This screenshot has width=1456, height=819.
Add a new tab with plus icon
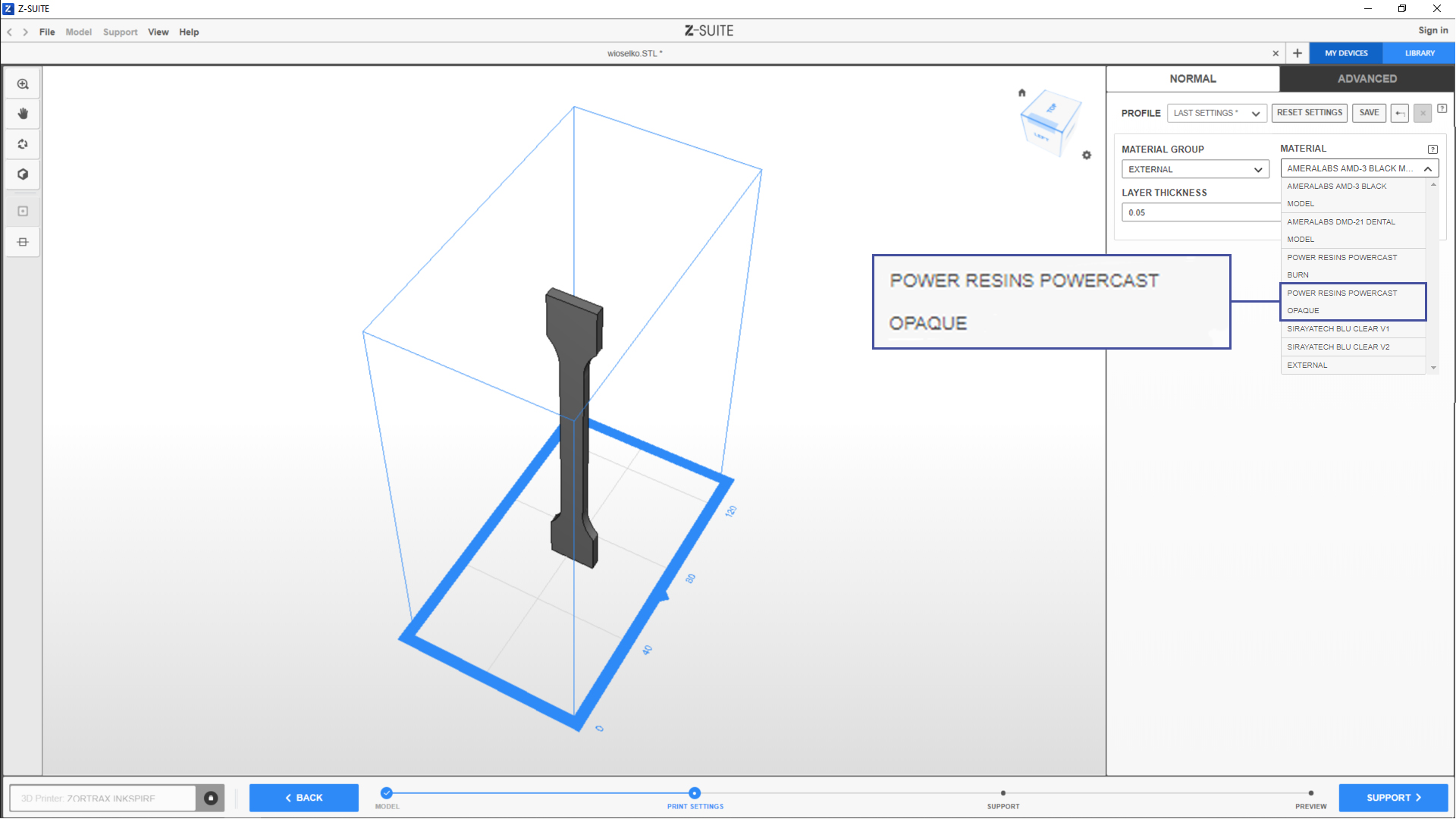tap(1298, 53)
